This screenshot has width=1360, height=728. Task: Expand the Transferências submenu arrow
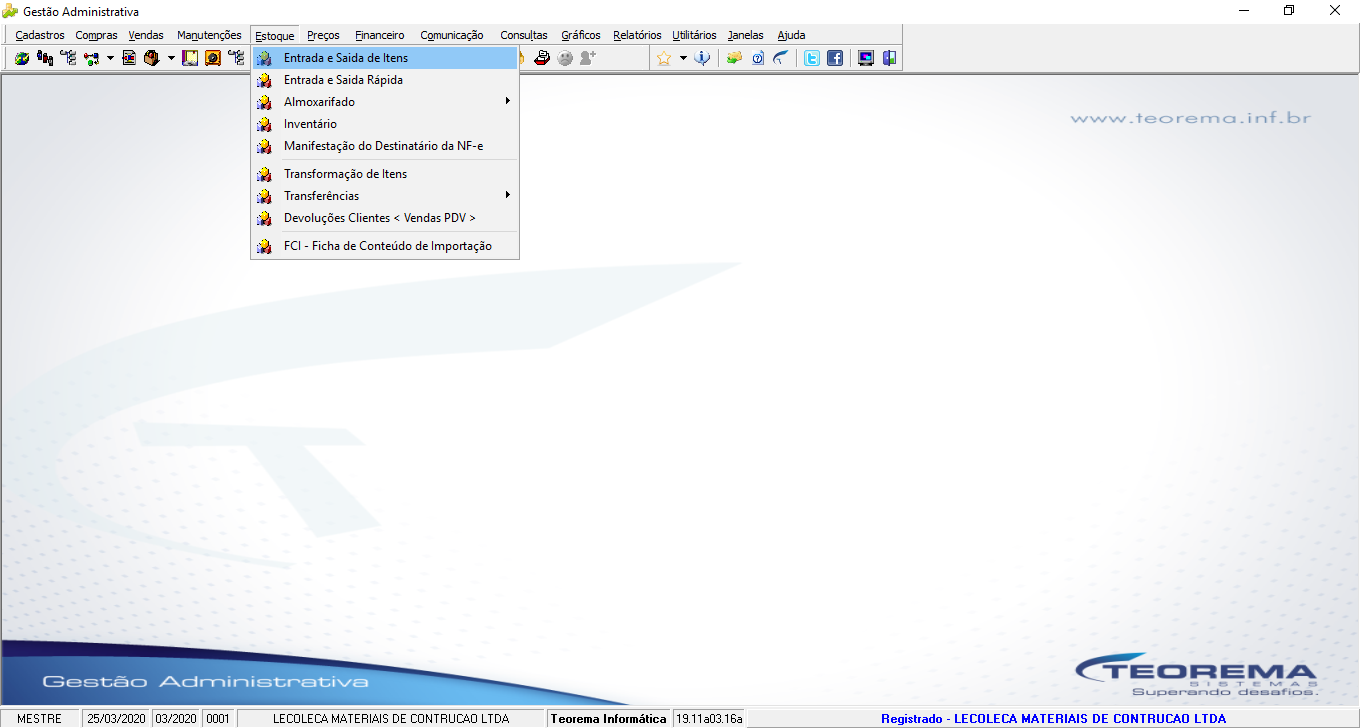(x=508, y=196)
